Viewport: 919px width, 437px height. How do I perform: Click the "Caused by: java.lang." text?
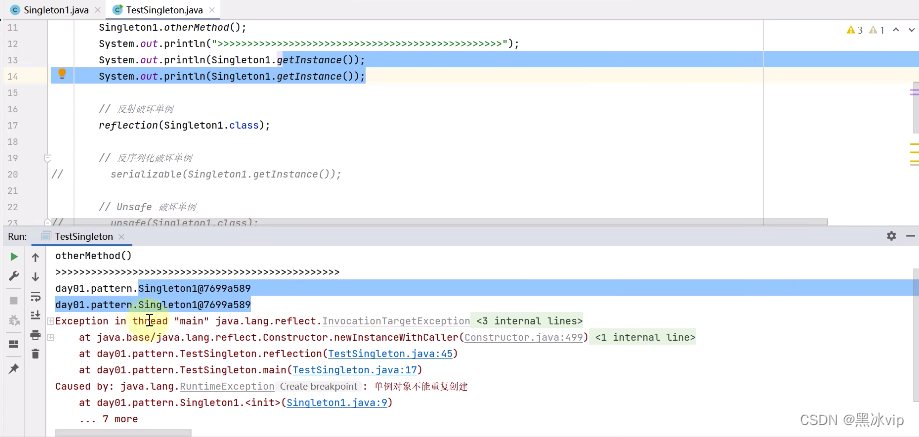117,387
